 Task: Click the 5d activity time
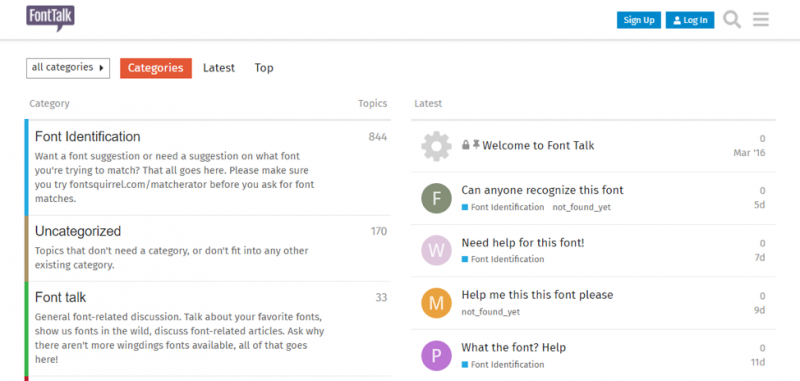[760, 205]
